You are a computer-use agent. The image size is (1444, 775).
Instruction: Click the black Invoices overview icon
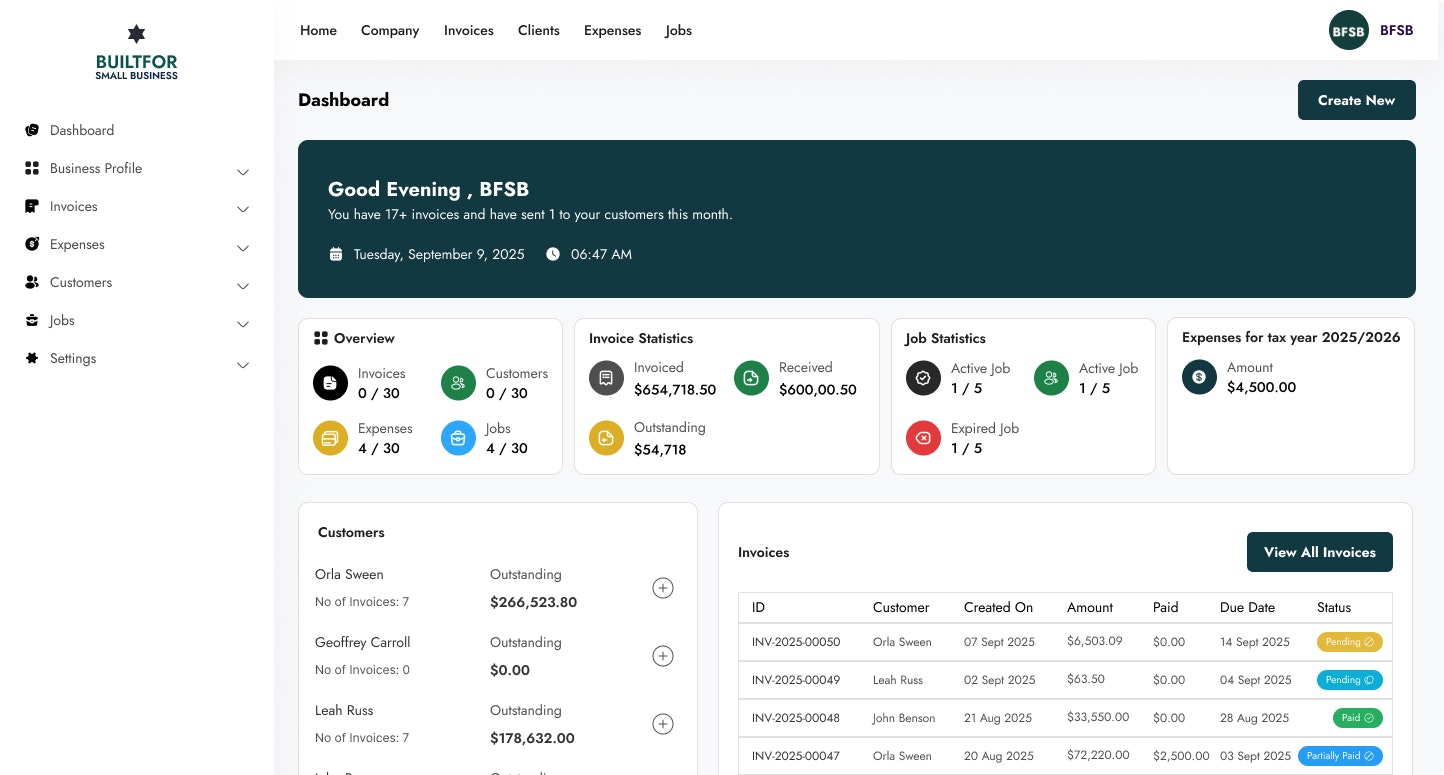point(330,383)
